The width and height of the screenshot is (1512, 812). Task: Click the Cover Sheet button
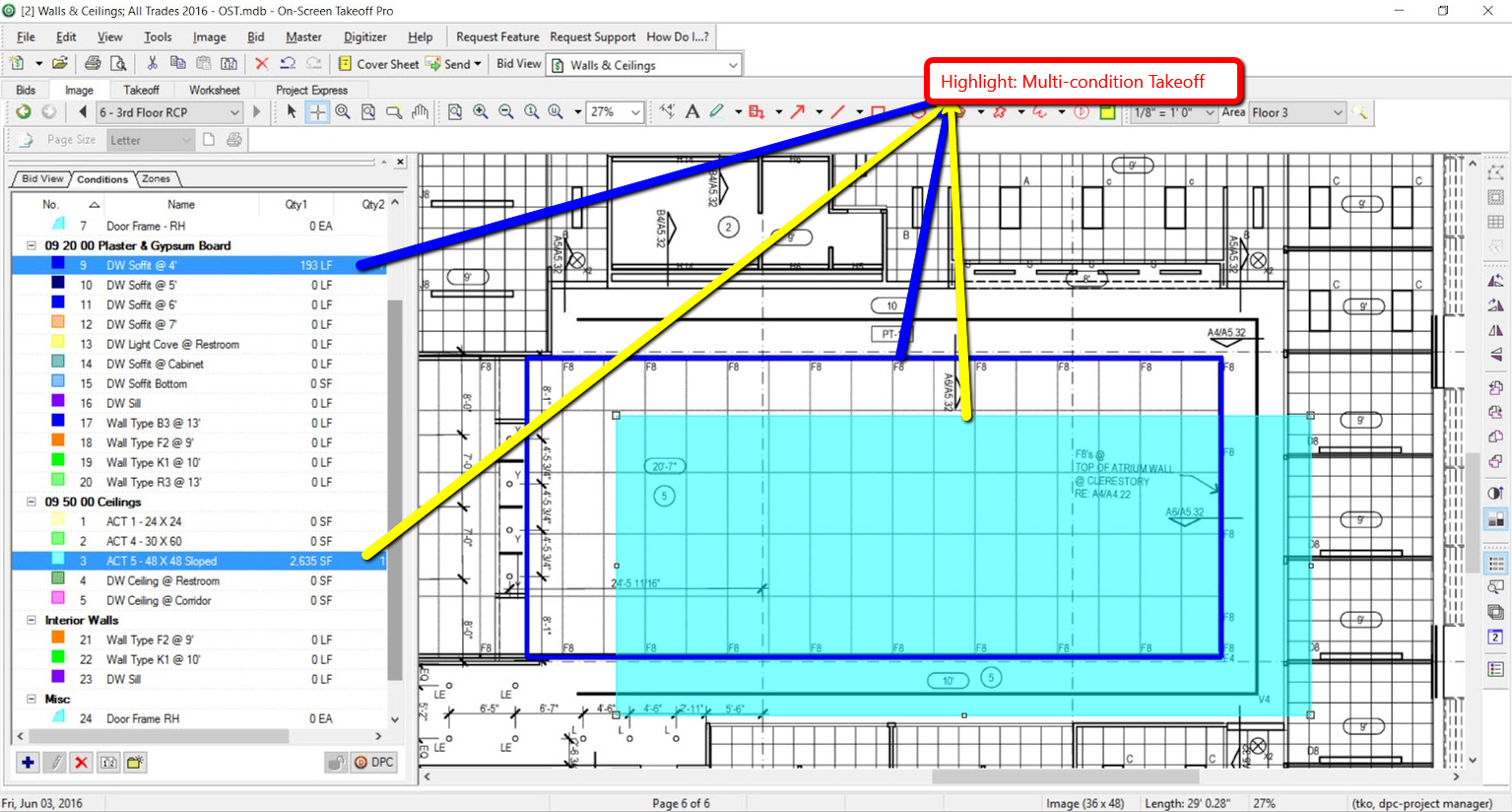(378, 64)
